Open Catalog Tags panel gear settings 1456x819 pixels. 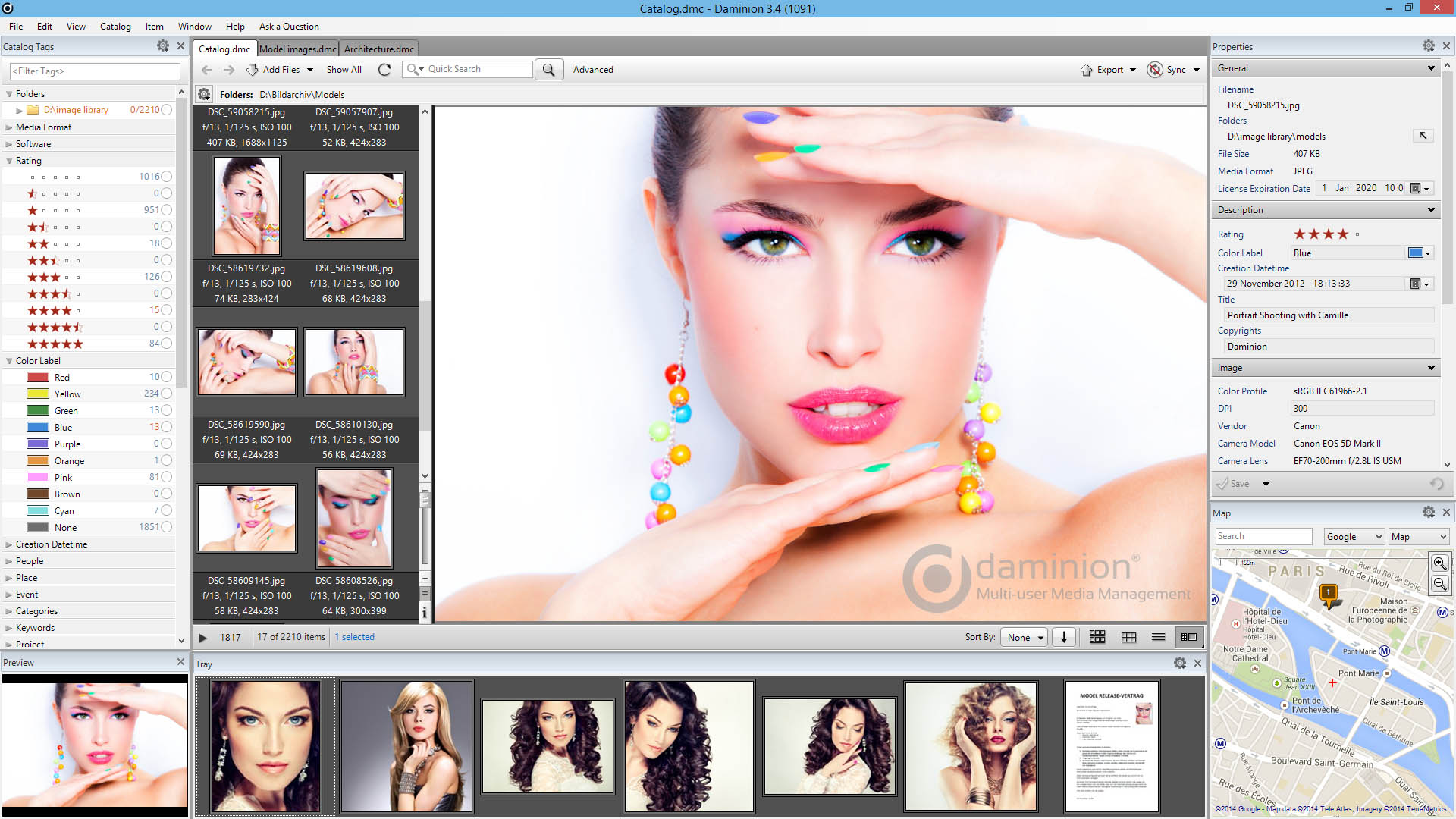tap(162, 46)
